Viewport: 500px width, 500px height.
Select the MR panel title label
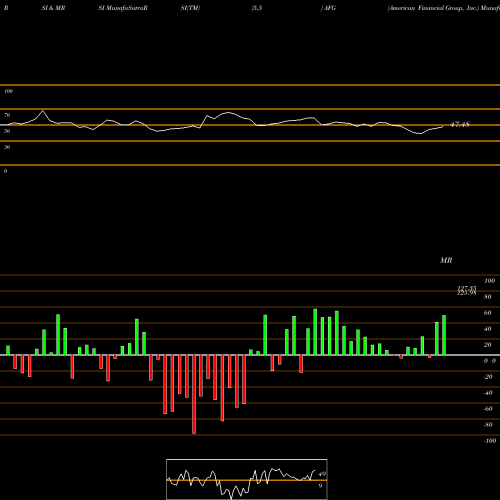coord(446,260)
